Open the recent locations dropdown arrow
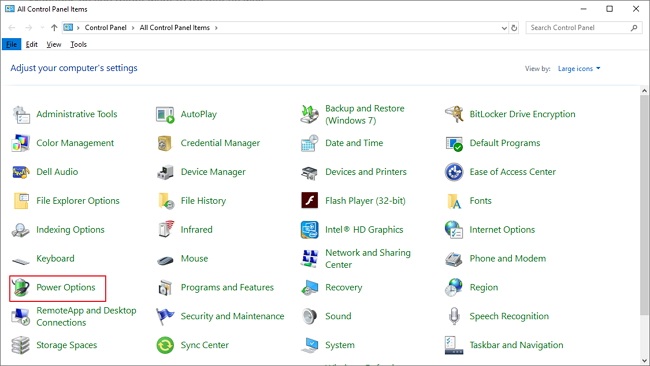 point(42,28)
